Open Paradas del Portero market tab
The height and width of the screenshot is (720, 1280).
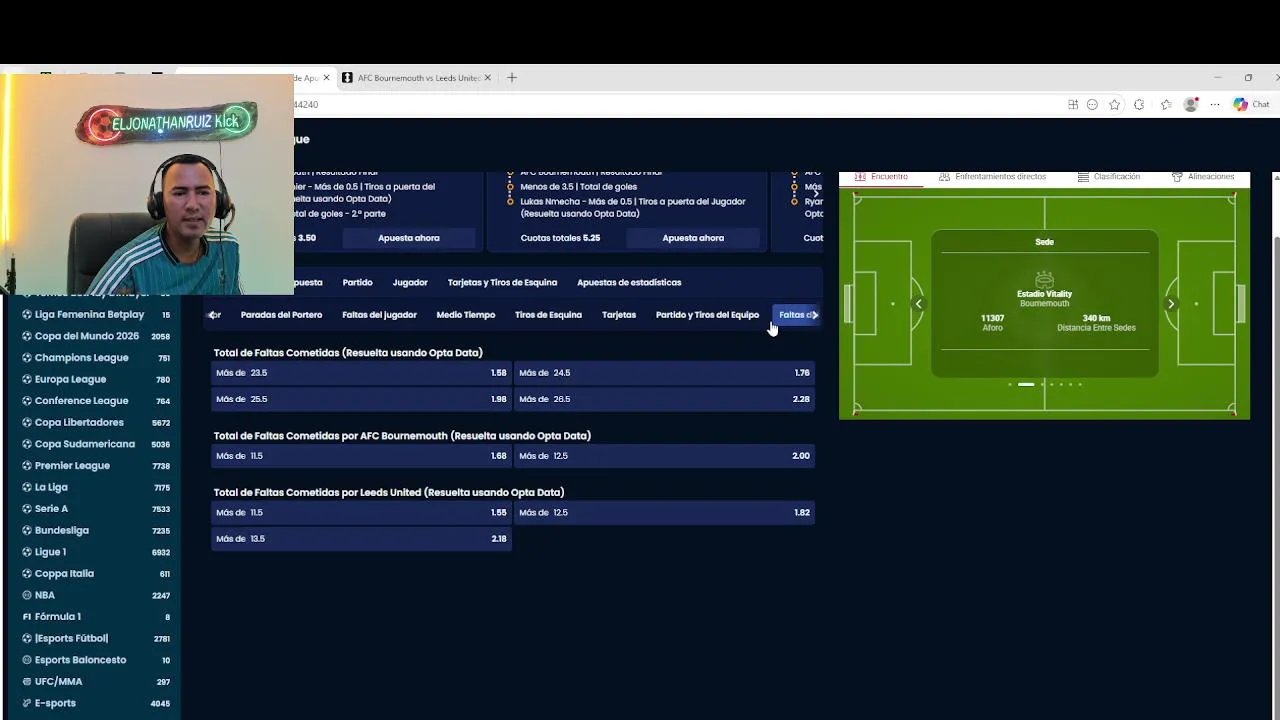pyautogui.click(x=281, y=315)
